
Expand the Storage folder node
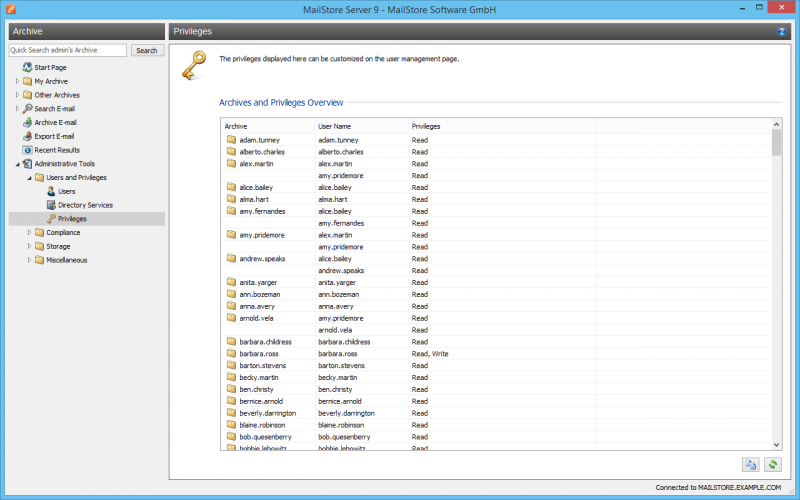point(29,246)
